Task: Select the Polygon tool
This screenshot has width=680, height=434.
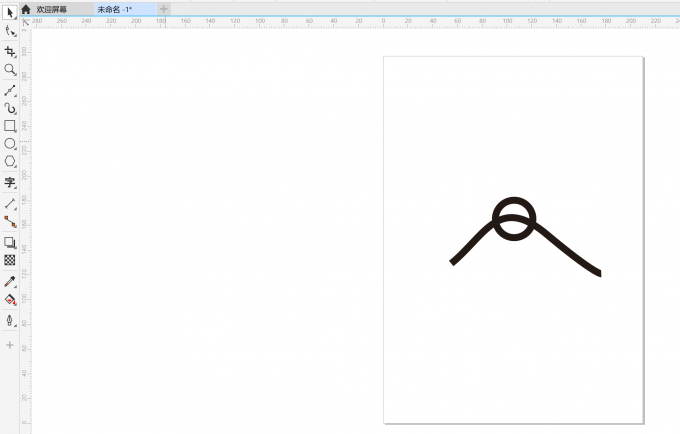Action: coord(10,161)
